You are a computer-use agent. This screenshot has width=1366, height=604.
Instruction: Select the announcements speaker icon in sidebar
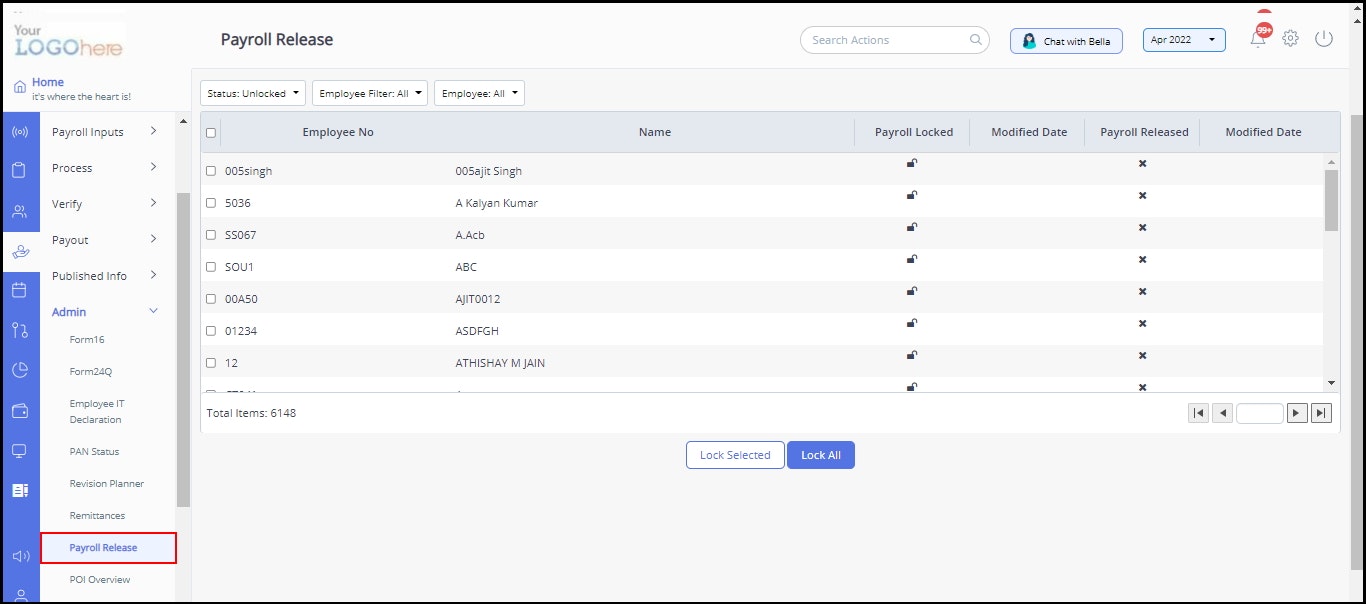pyautogui.click(x=21, y=556)
